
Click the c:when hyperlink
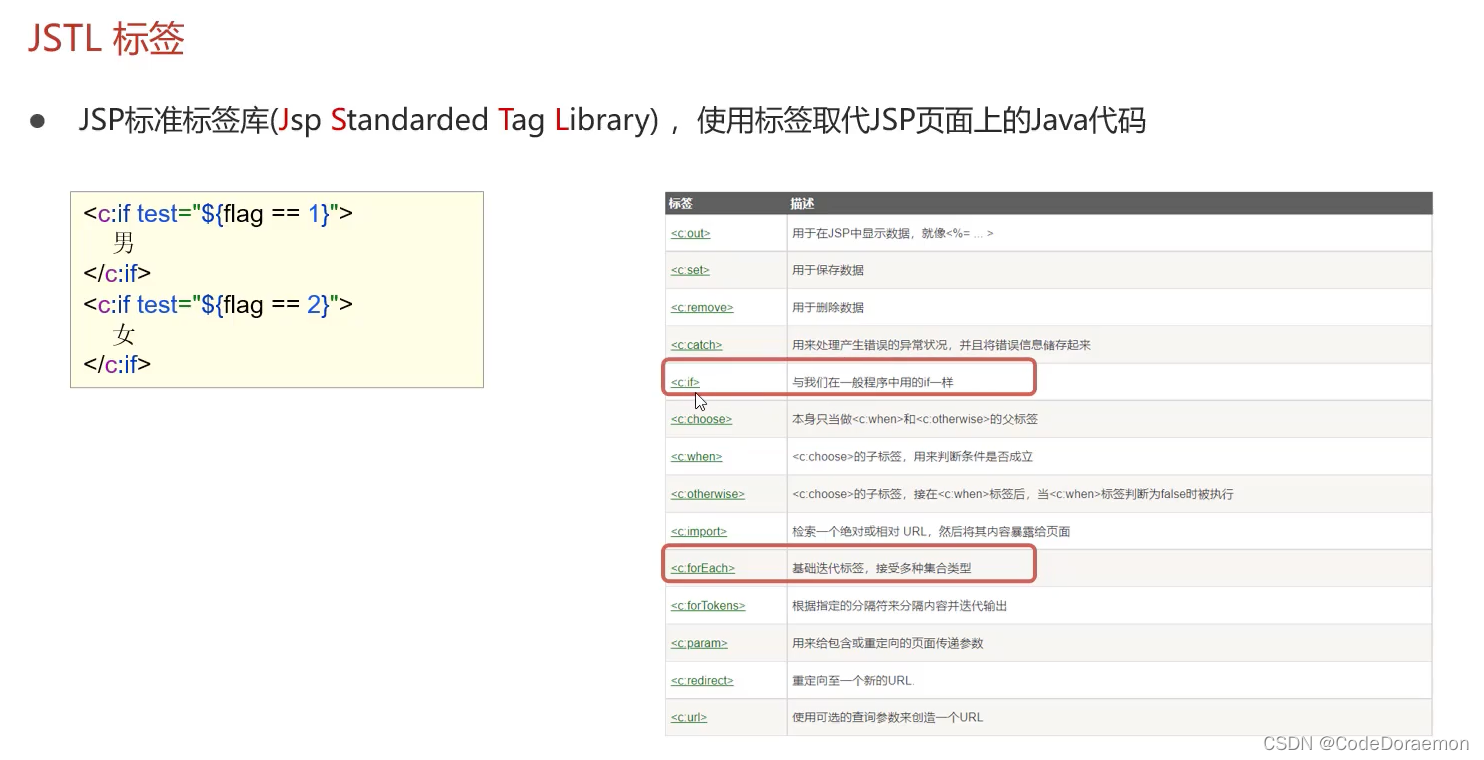[x=696, y=456]
